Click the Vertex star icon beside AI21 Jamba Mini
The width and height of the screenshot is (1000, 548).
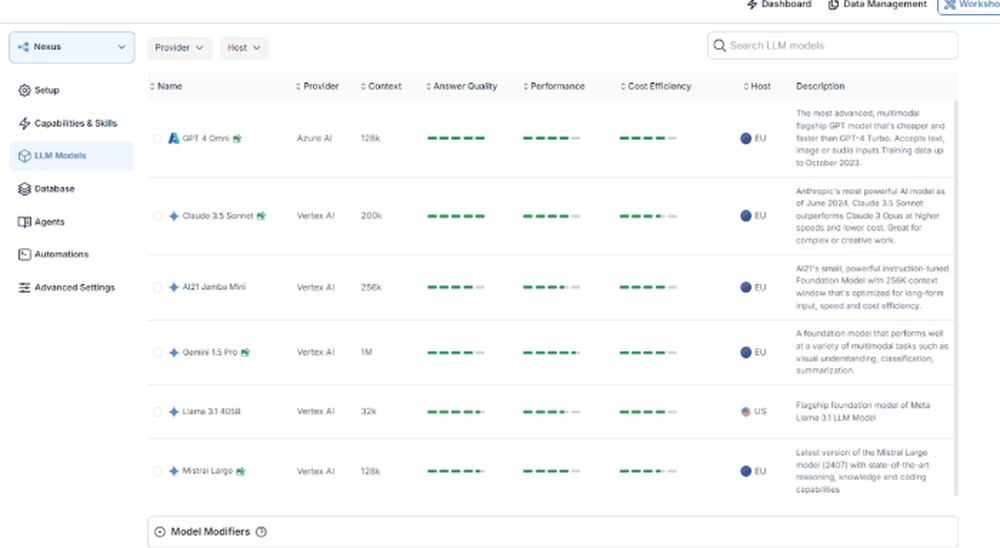click(173, 287)
